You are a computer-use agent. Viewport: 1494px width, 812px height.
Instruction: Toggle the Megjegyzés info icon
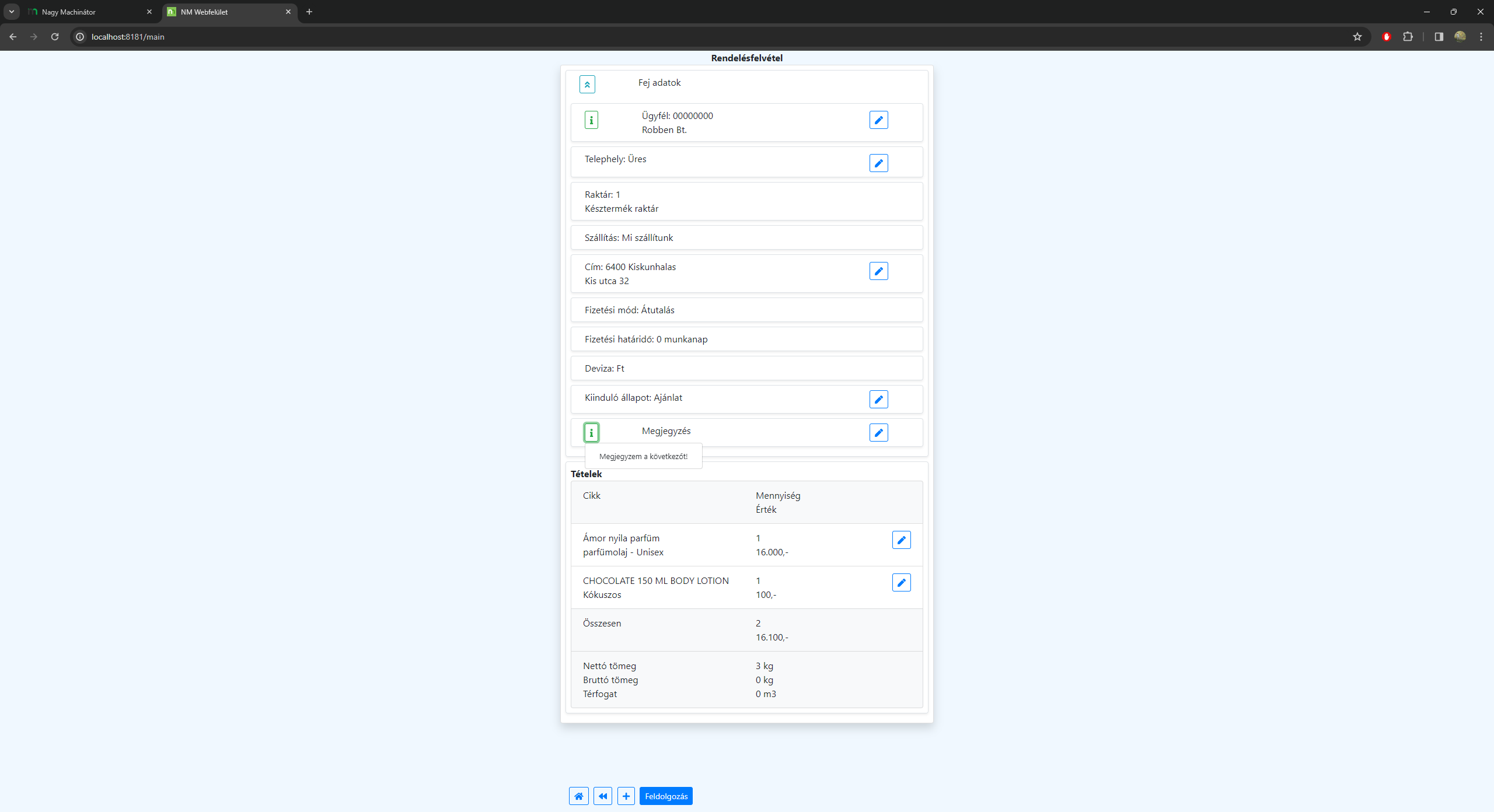[591, 433]
